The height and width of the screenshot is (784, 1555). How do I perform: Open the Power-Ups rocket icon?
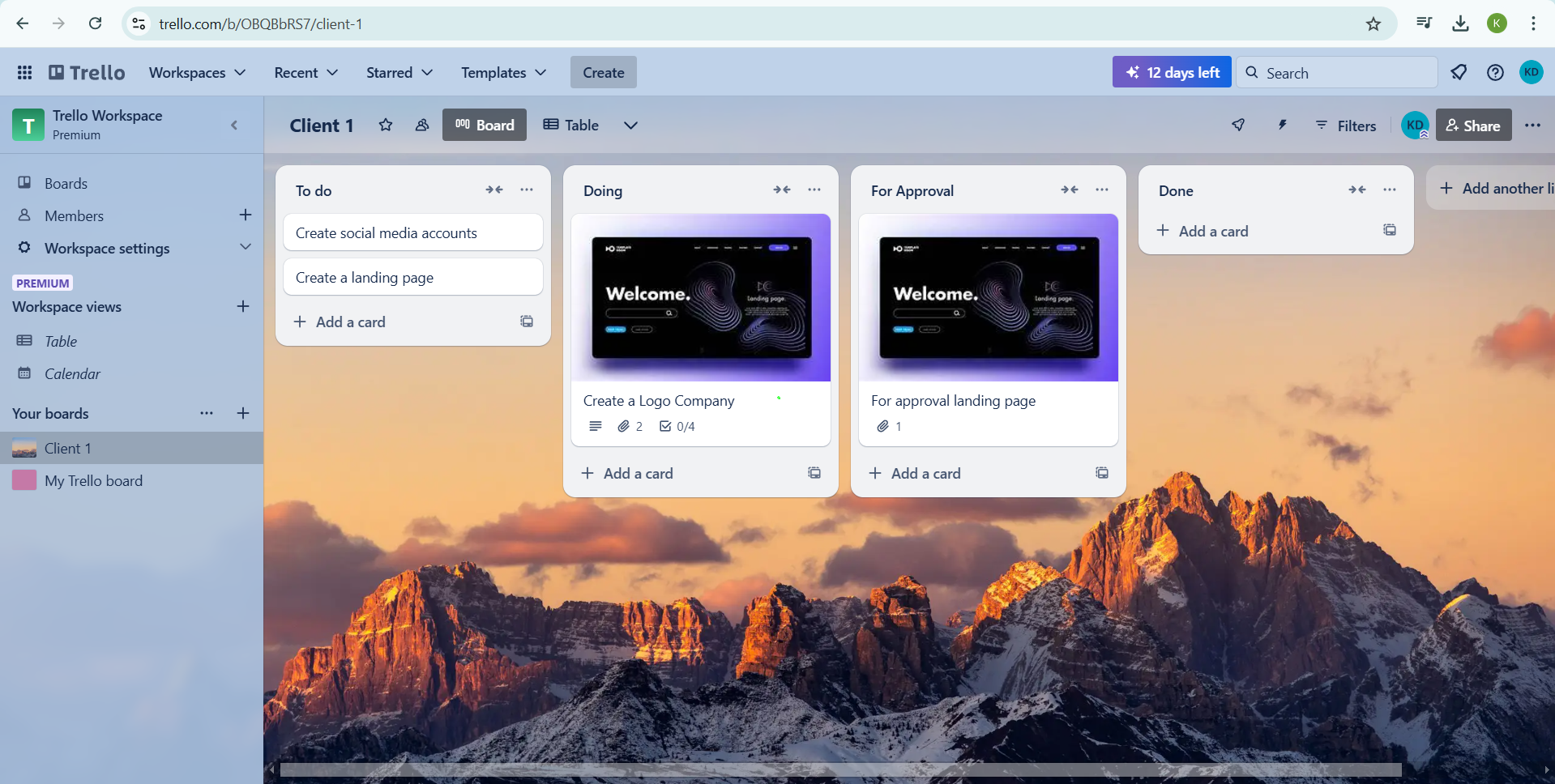[1238, 125]
